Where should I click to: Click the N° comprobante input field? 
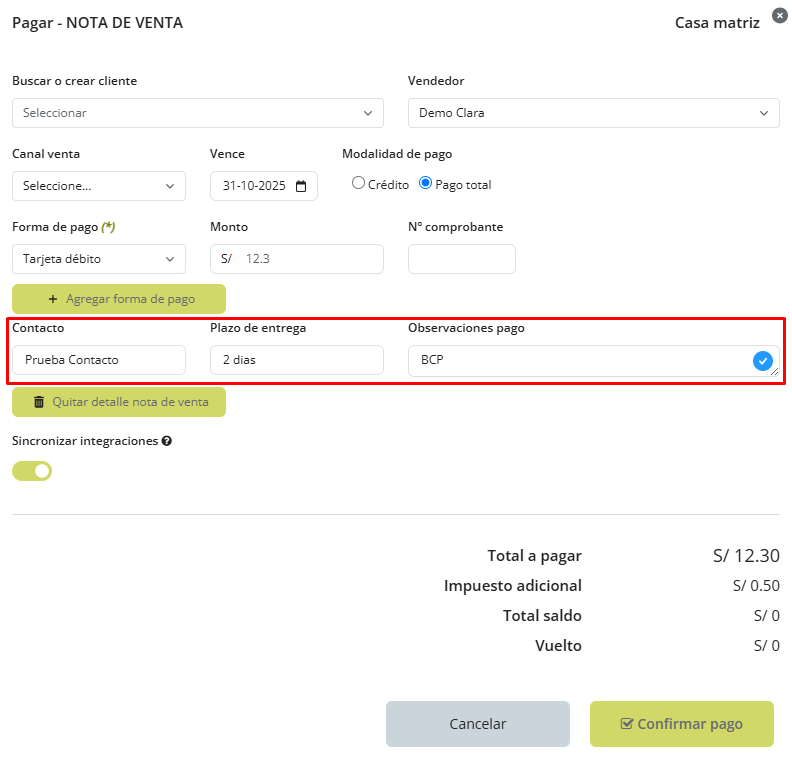pyautogui.click(x=461, y=259)
